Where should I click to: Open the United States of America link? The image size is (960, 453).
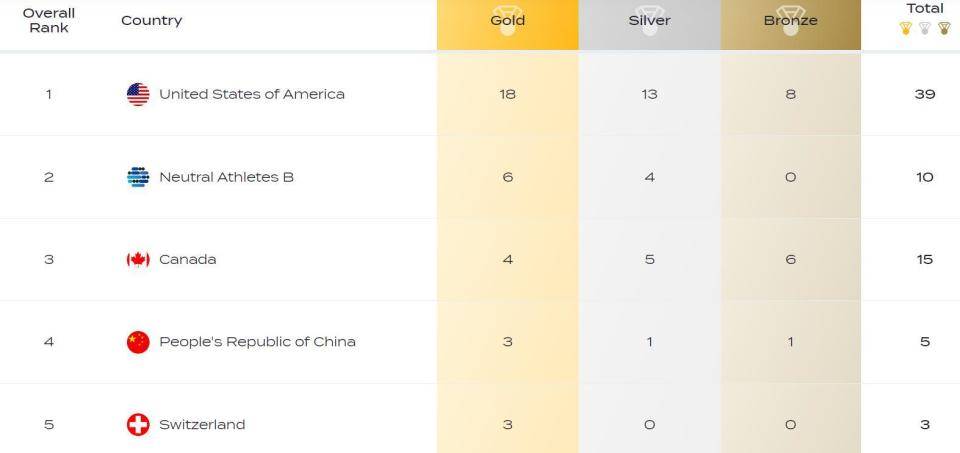pos(252,94)
